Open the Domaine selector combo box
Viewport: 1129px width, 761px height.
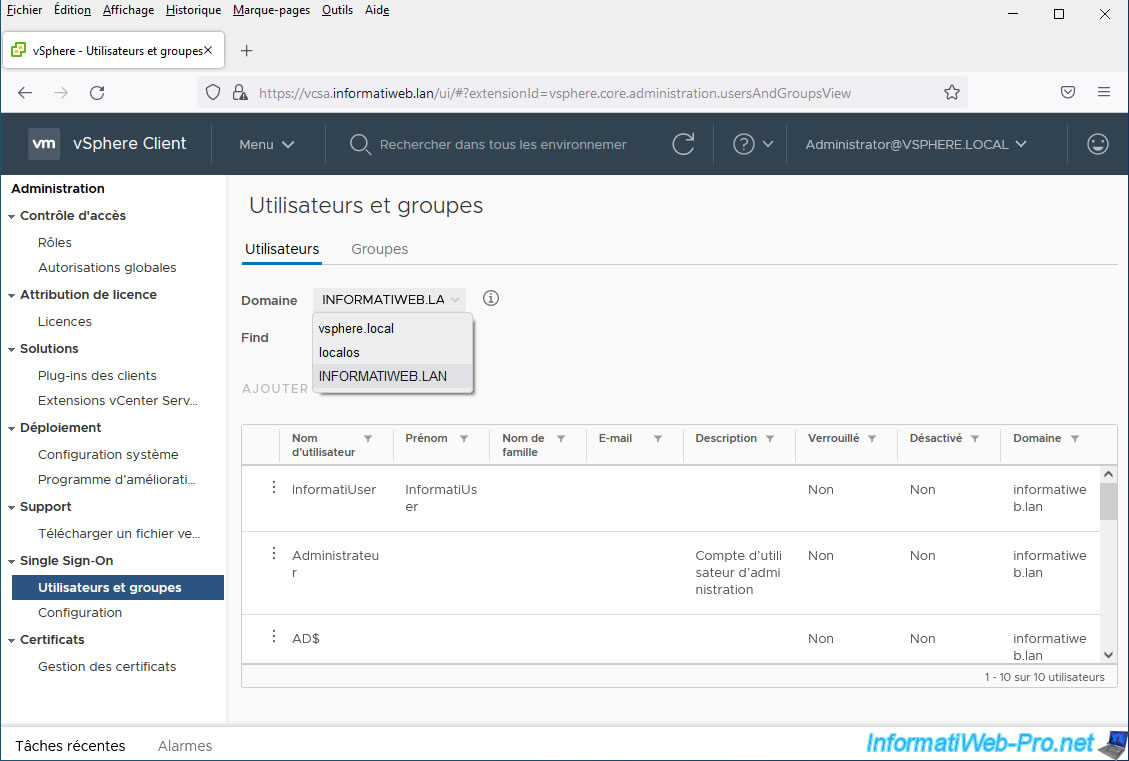390,300
